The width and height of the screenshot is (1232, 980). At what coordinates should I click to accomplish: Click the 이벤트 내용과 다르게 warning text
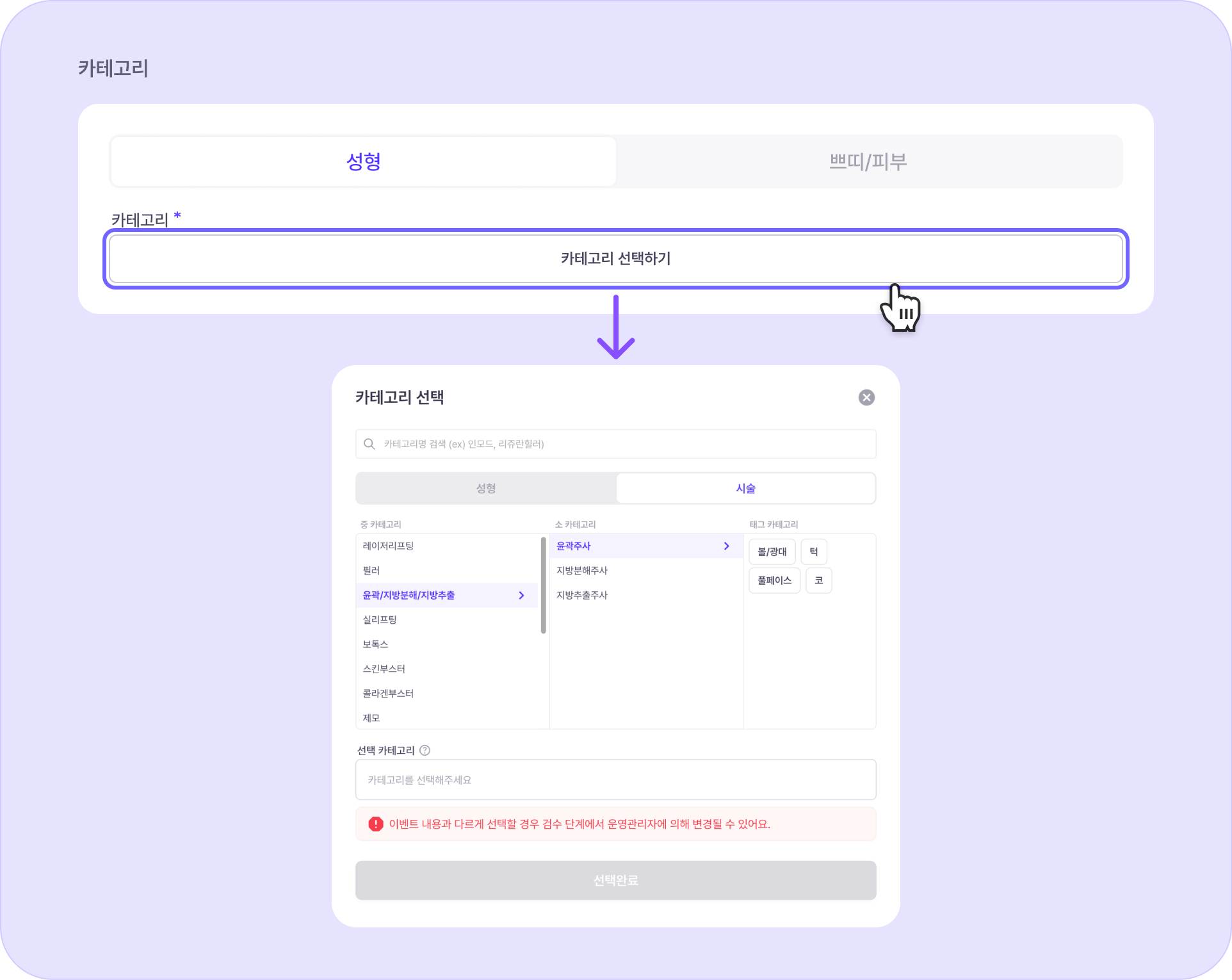point(580,824)
